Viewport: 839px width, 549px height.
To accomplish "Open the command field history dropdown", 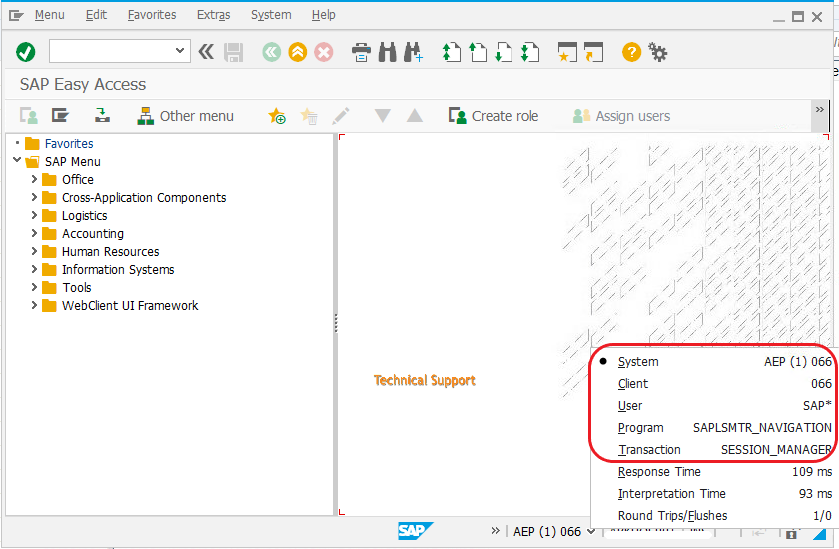I will click(180, 51).
